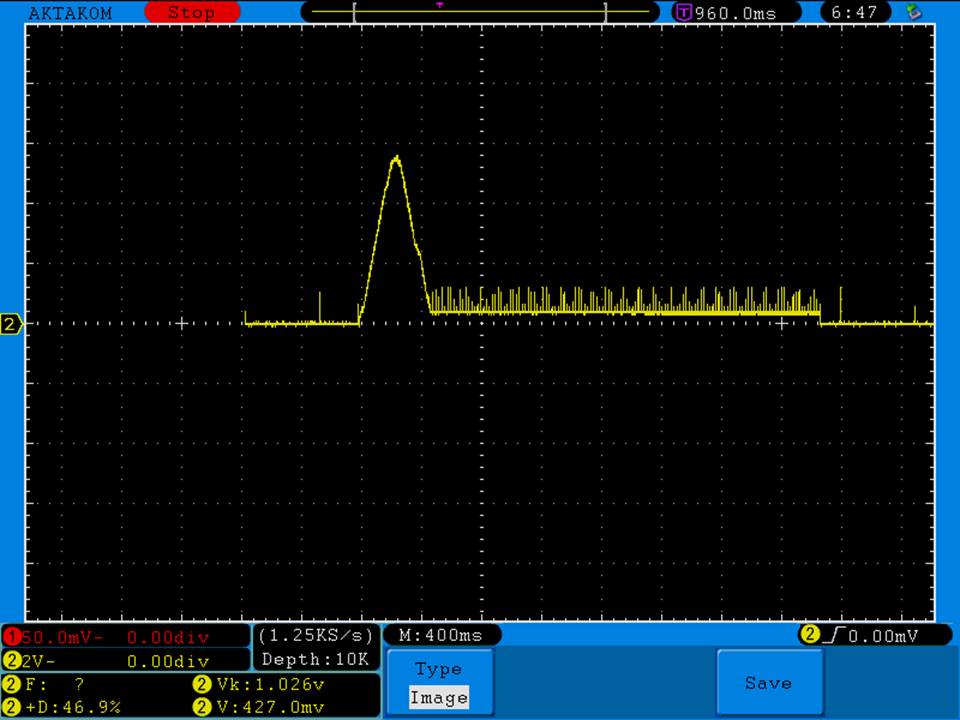Screen dimensions: 960x720
Task: Click the channel 1 red number badge
Action: pyautogui.click(x=11, y=637)
